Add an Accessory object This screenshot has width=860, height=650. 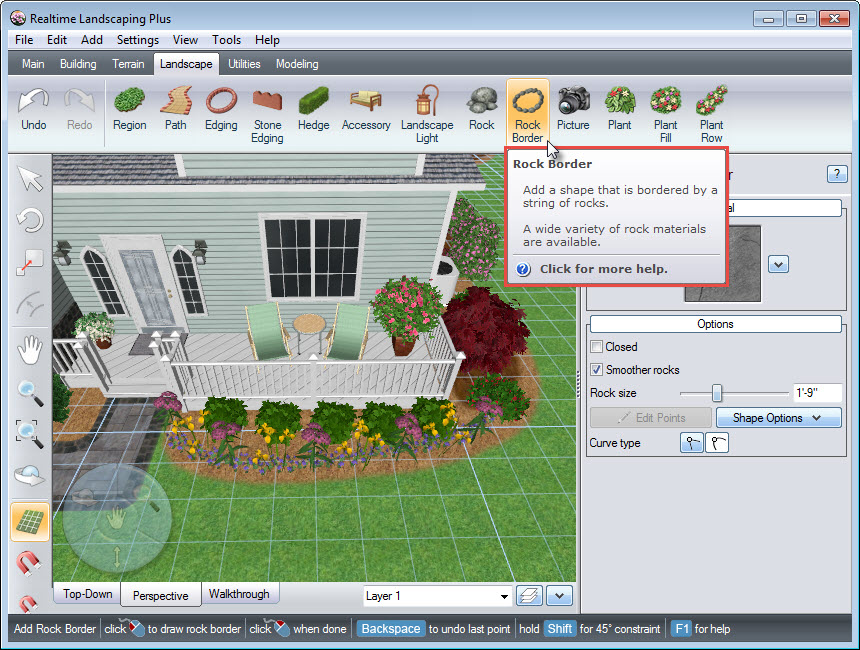tap(366, 110)
